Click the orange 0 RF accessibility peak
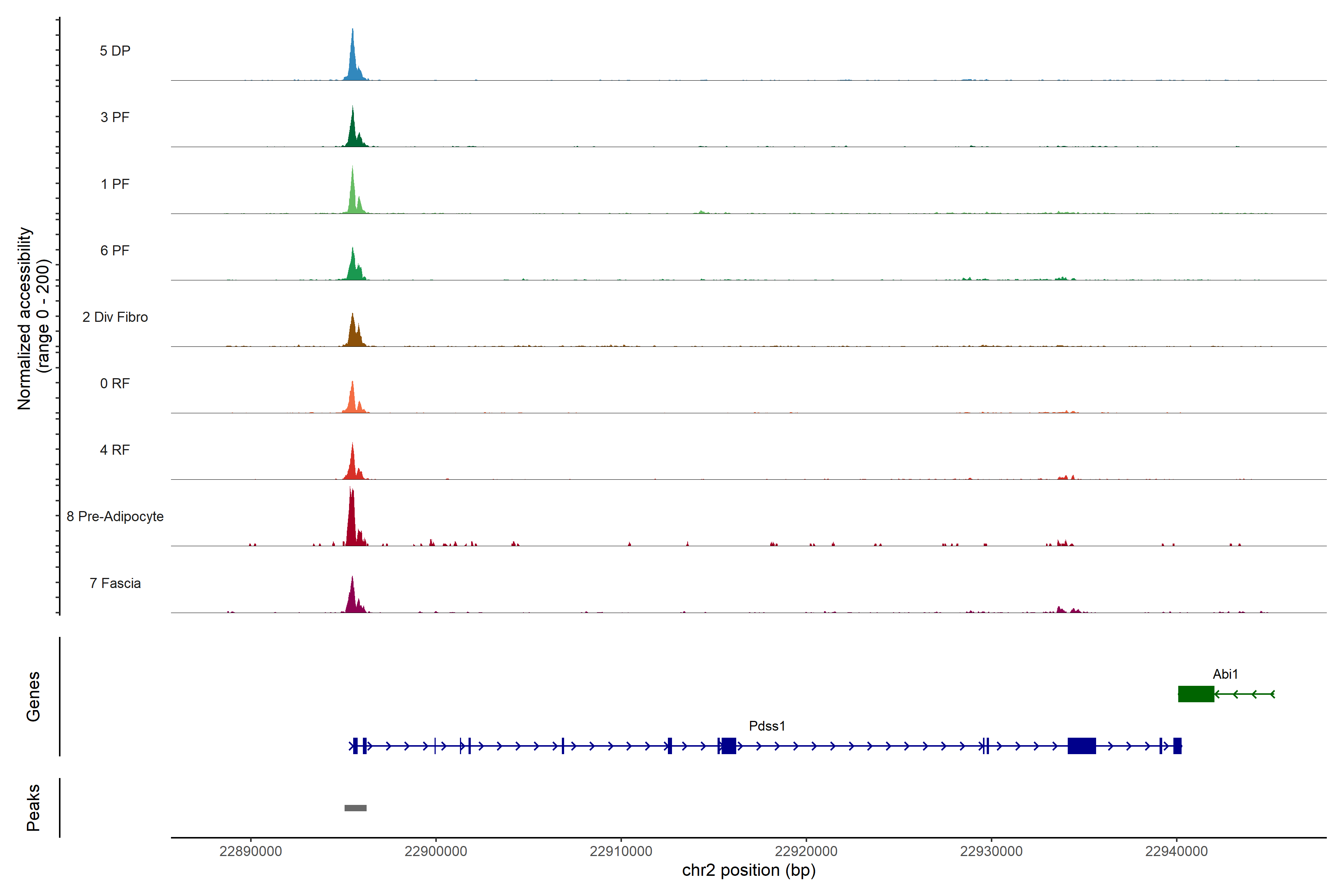 click(352, 400)
